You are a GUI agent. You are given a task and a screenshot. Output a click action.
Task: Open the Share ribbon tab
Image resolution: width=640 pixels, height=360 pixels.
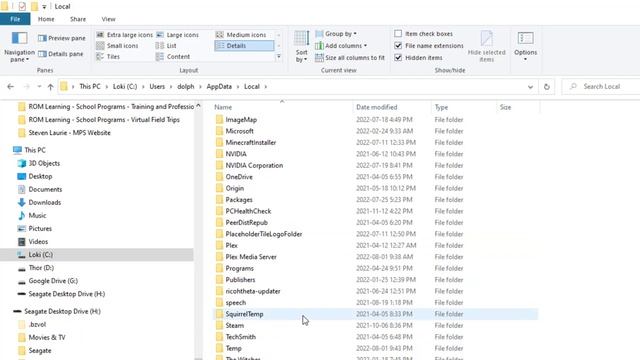[78, 19]
